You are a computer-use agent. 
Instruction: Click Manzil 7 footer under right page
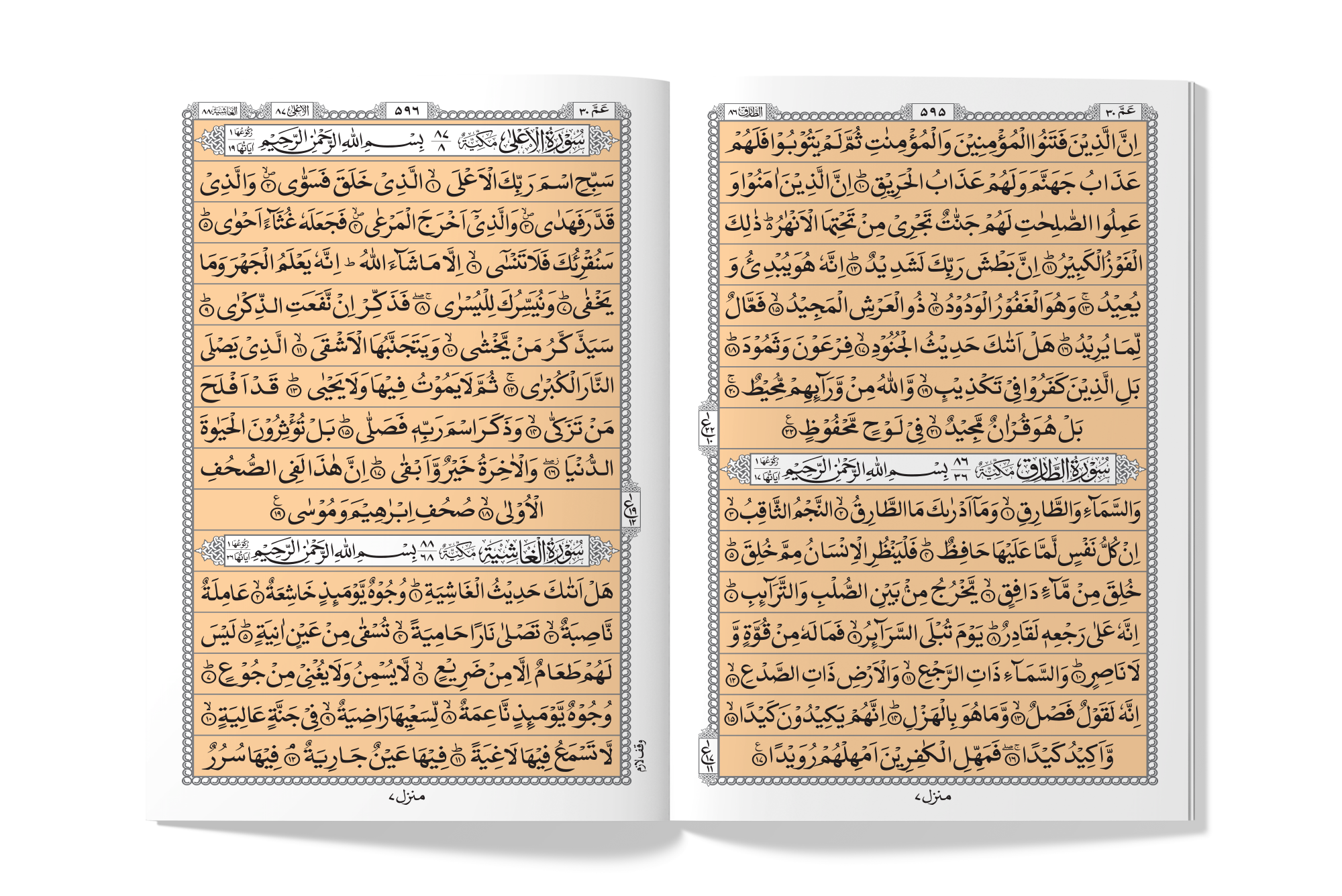click(933, 797)
